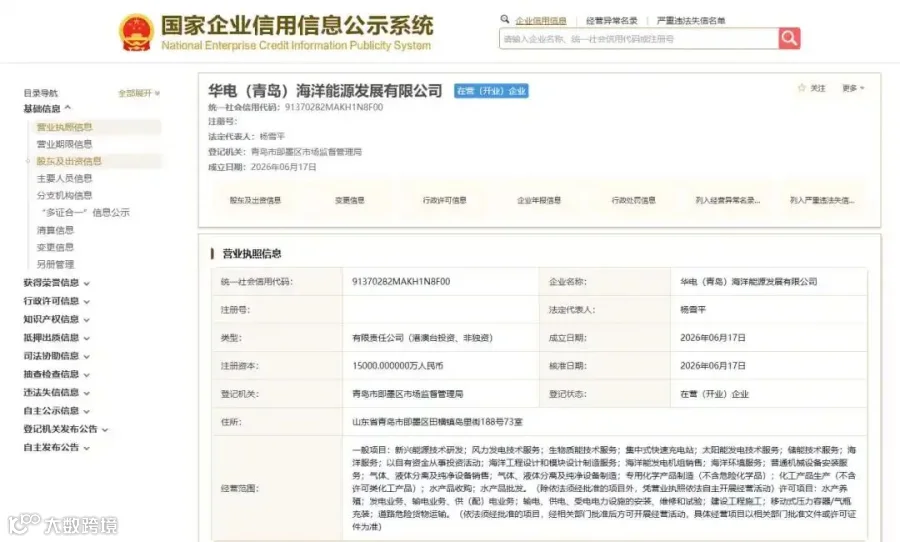This screenshot has width=900, height=542.
Task: Open 清算信息 in sidebar
Action: 55,230
